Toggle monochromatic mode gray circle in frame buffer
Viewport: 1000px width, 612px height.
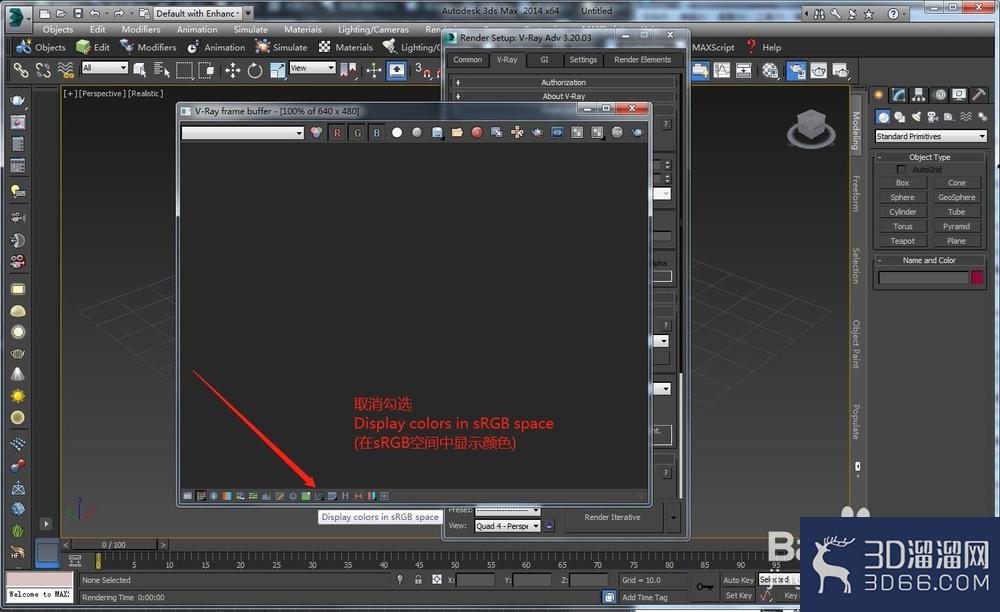point(416,133)
